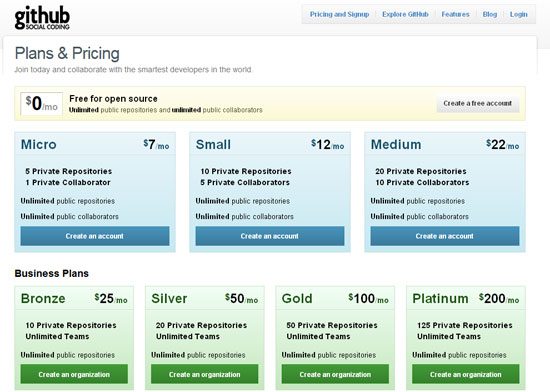Click 5 Private Repositories in Micro plan
The height and width of the screenshot is (392, 550).
pyautogui.click(x=68, y=171)
